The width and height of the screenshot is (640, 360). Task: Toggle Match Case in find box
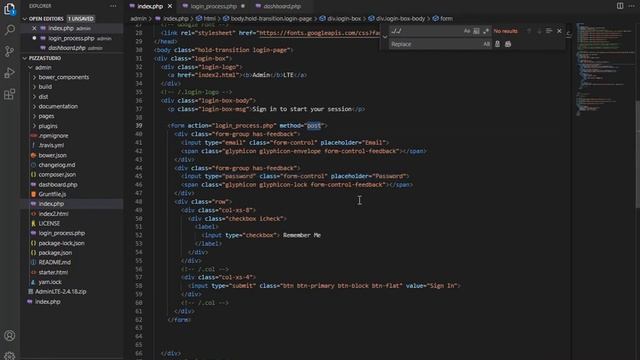tap(467, 31)
